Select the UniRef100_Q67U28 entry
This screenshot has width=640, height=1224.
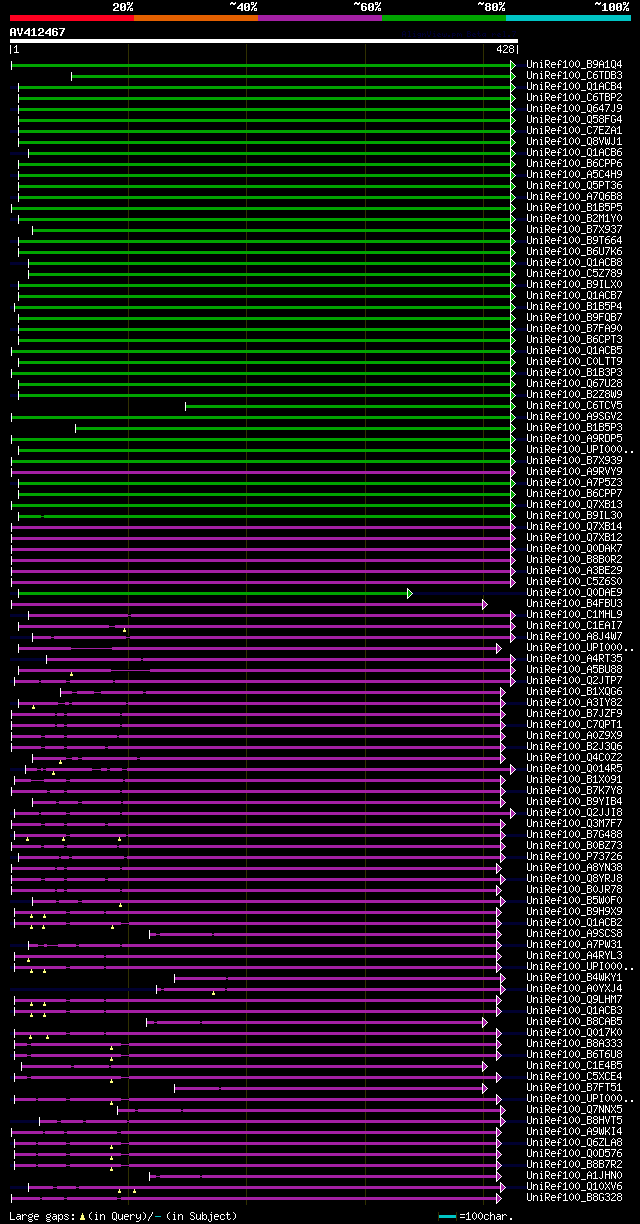click(x=574, y=383)
